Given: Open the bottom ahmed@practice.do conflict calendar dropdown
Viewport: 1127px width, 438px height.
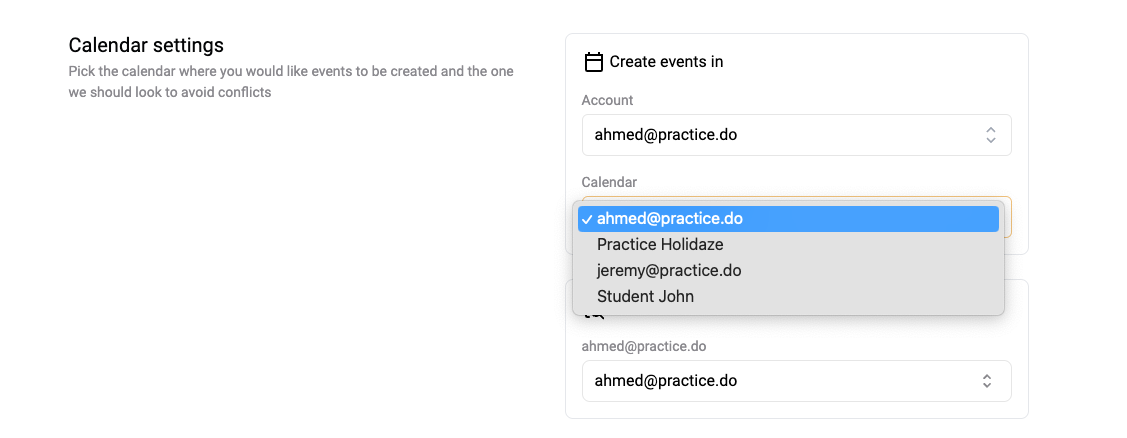Looking at the screenshot, I should pos(796,381).
